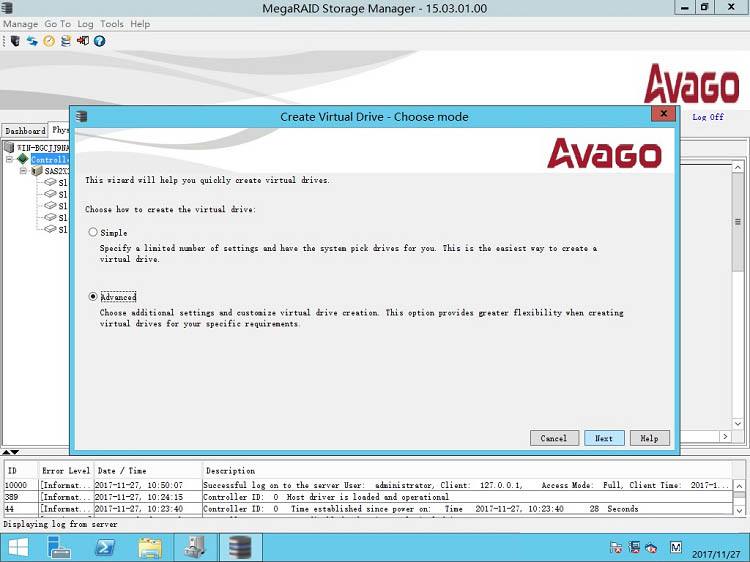Image resolution: width=750 pixels, height=562 pixels.
Task: Click the Error Level column header
Action: [x=66, y=471]
